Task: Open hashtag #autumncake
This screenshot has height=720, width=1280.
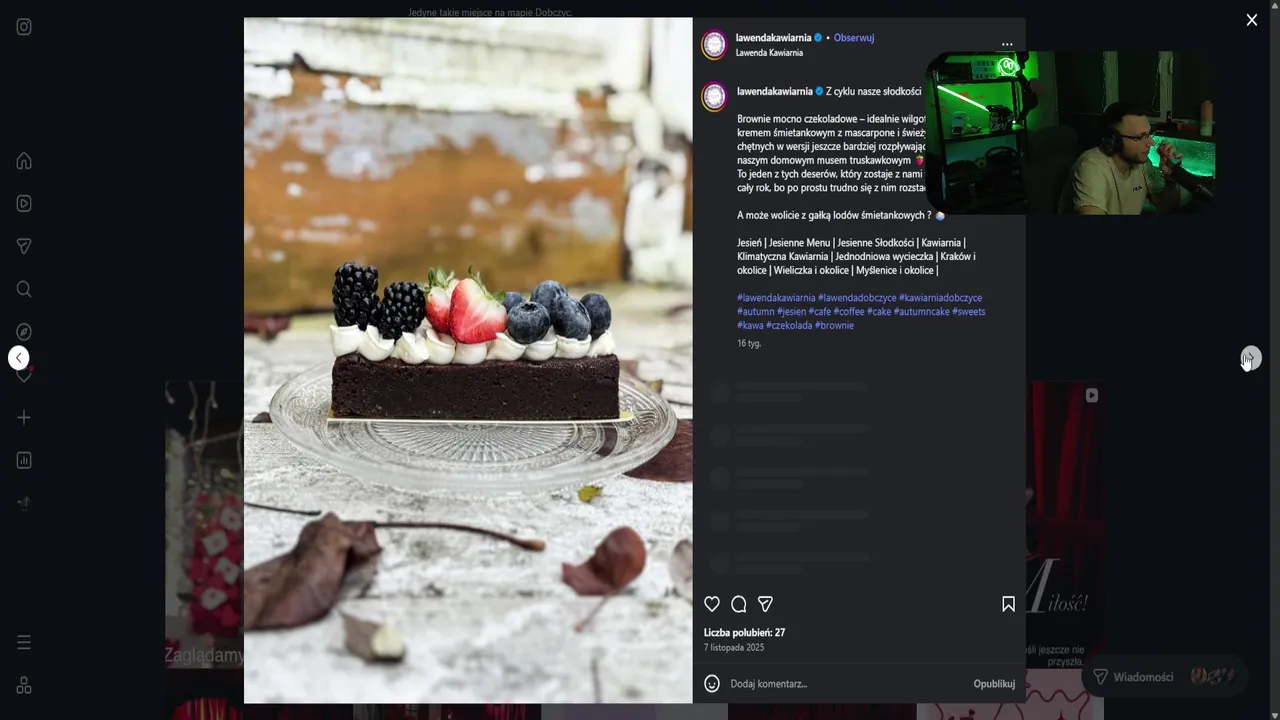Action: point(922,312)
